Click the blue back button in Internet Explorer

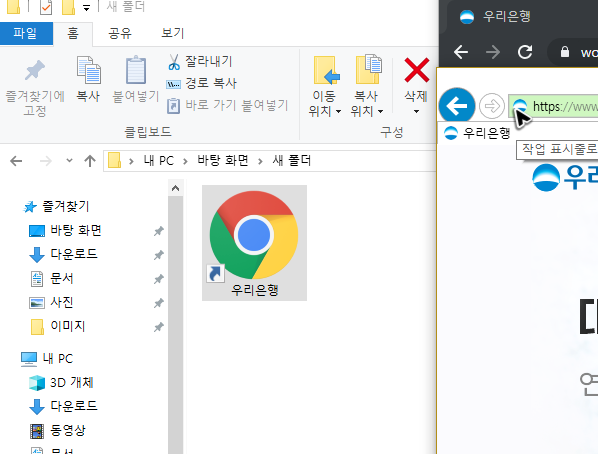pyautogui.click(x=457, y=106)
